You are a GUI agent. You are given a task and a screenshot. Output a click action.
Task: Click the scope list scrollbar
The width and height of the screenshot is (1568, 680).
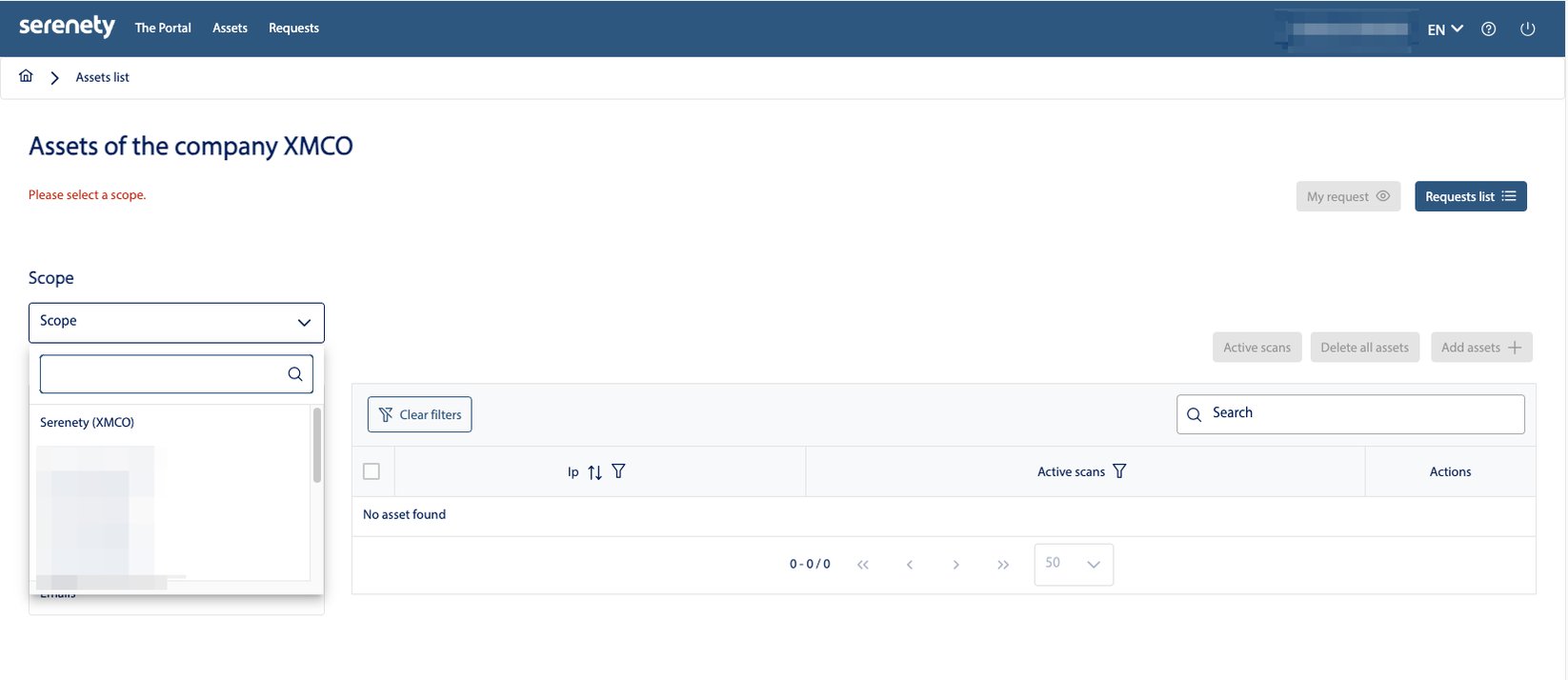click(317, 446)
